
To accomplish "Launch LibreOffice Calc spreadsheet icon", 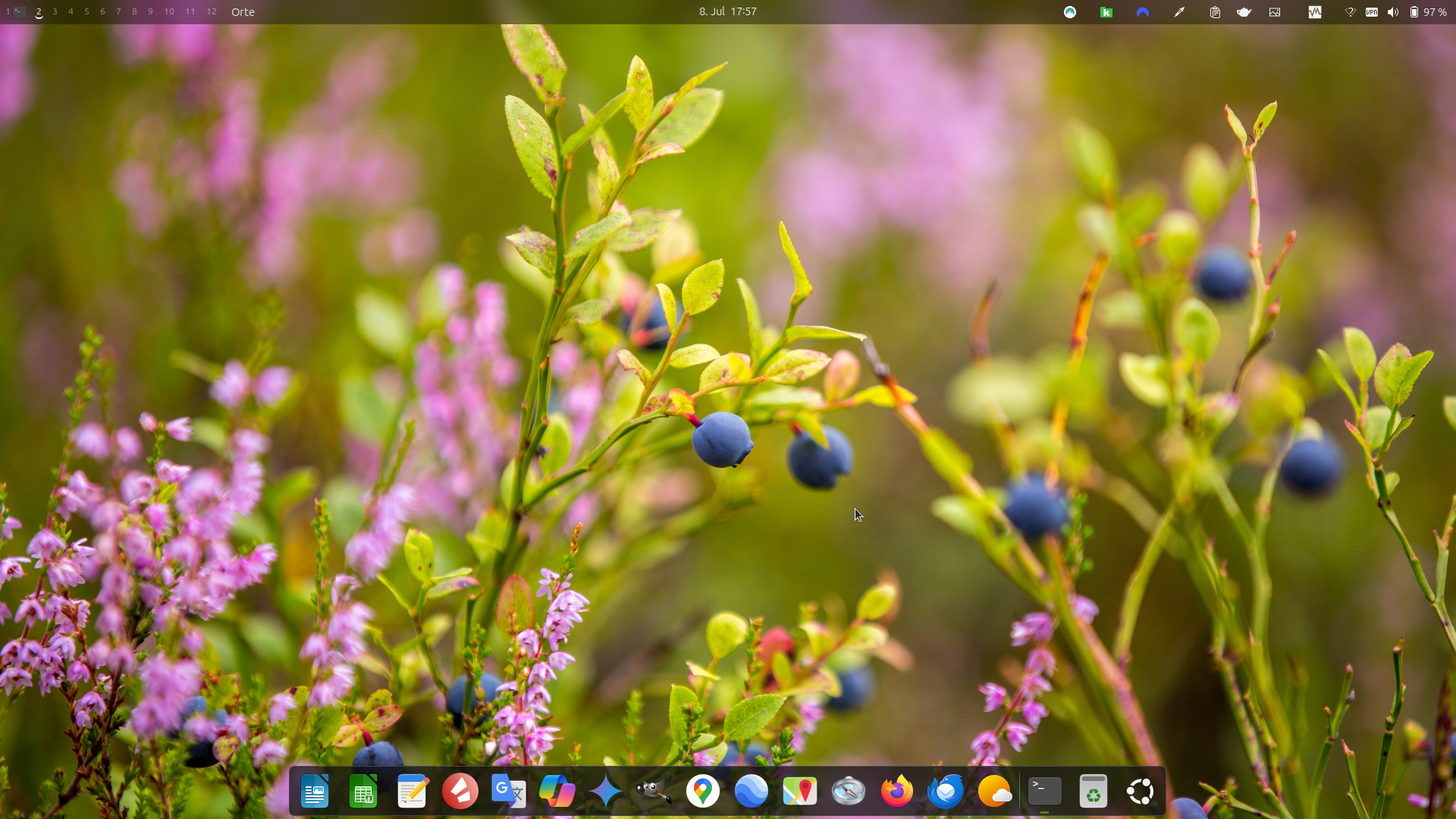I will click(x=363, y=792).
